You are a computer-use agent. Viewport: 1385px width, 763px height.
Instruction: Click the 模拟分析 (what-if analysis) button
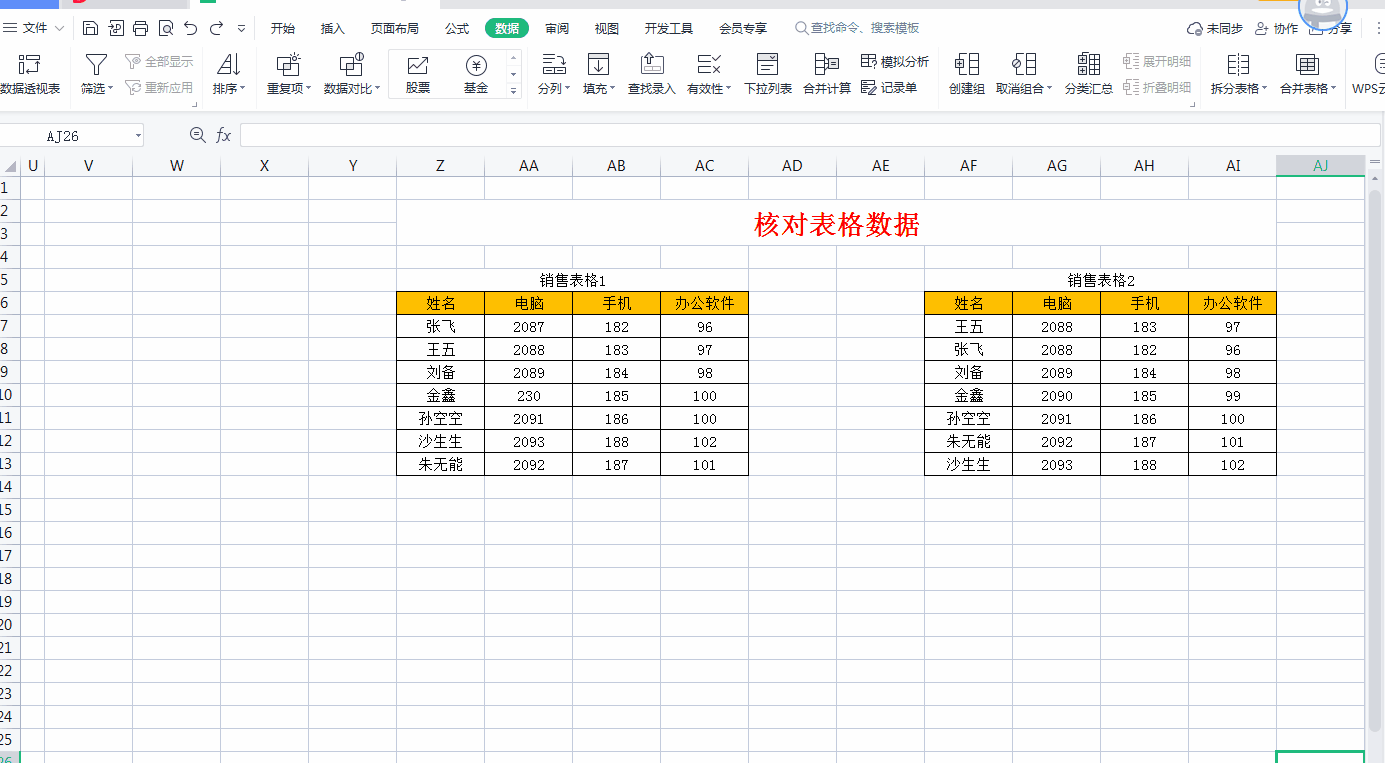click(x=895, y=62)
